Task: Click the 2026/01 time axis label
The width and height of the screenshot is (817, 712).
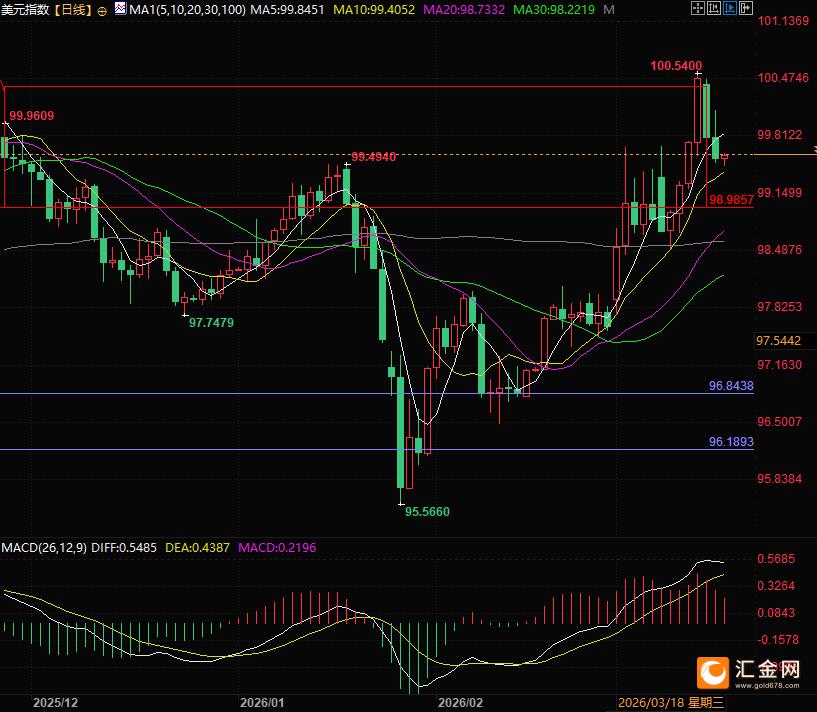Action: point(263,703)
